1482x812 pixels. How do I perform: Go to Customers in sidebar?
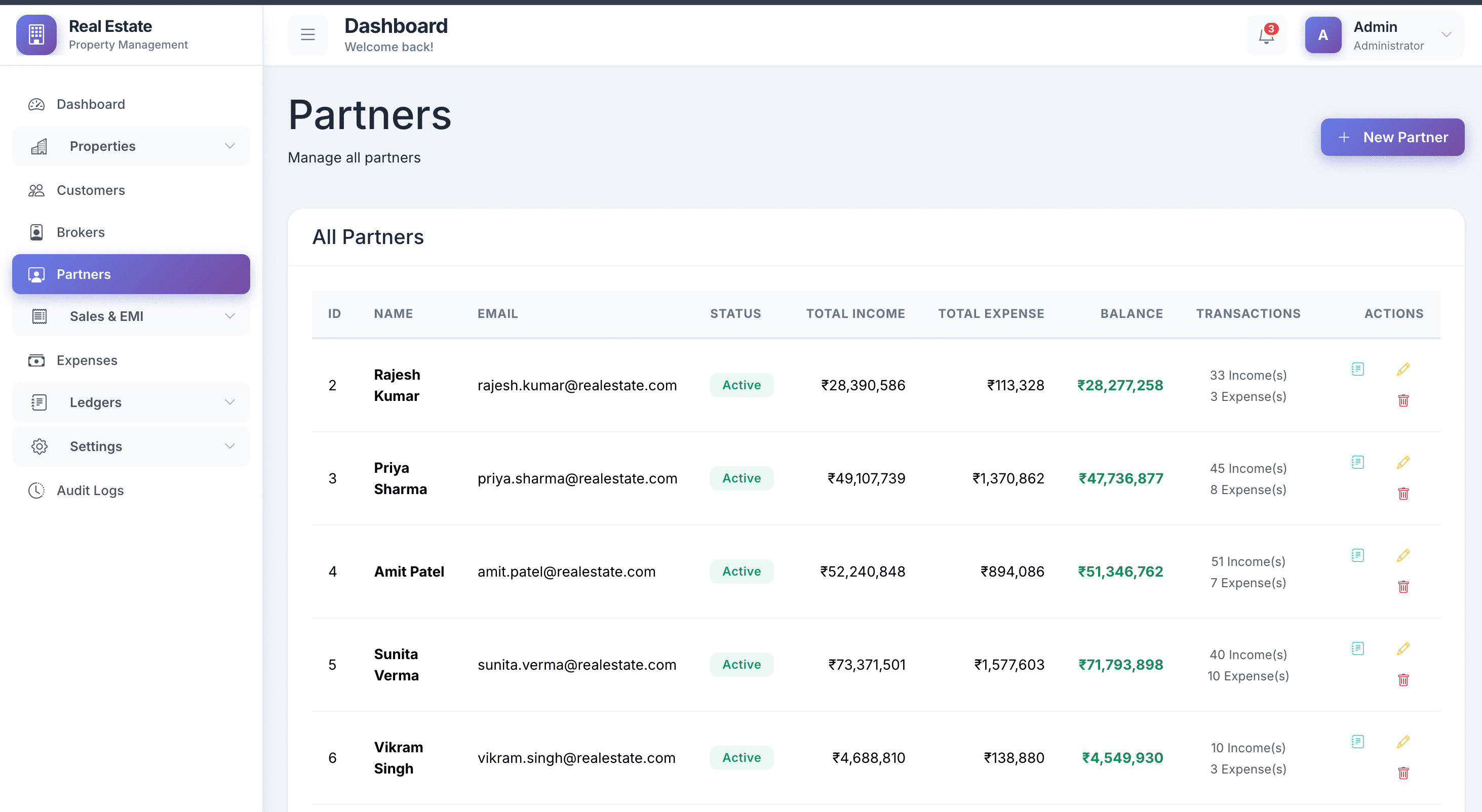point(91,190)
